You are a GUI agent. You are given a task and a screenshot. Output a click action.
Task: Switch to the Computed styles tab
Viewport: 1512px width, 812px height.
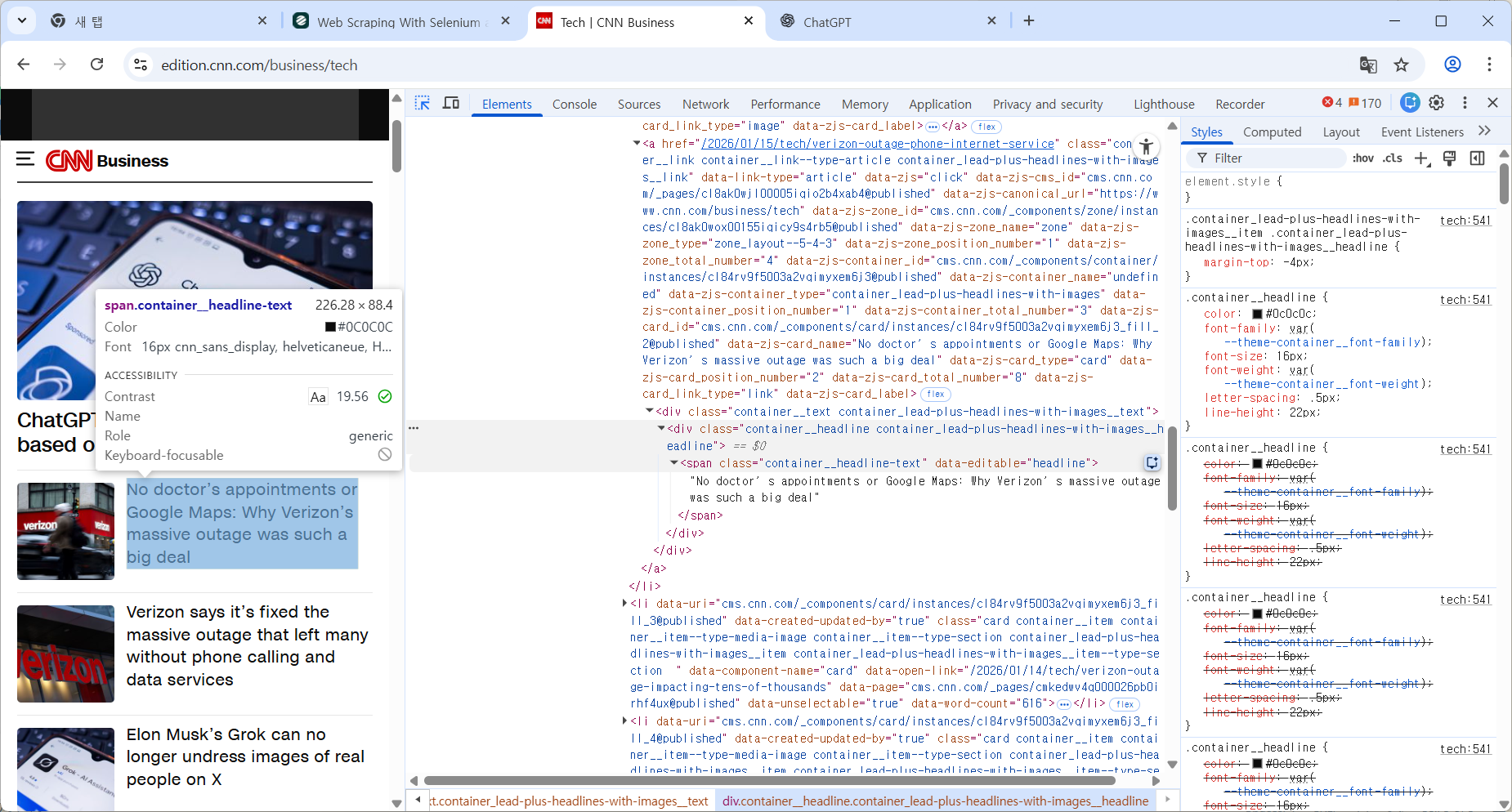(1273, 132)
